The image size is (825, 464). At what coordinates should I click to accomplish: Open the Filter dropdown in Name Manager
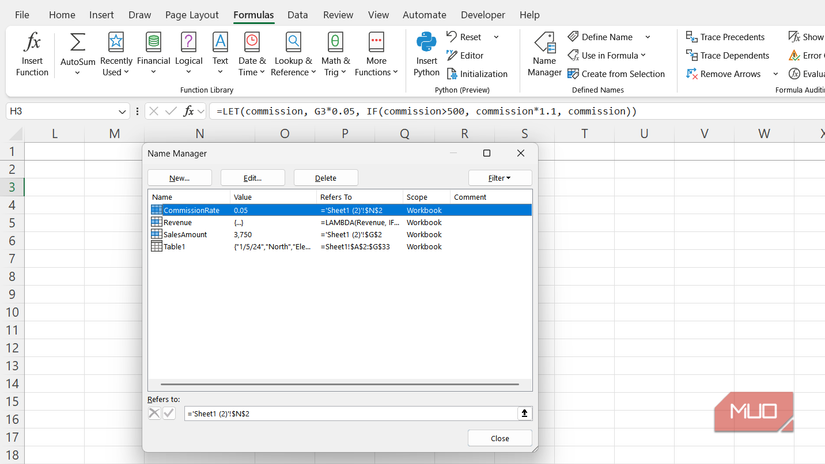tap(500, 178)
